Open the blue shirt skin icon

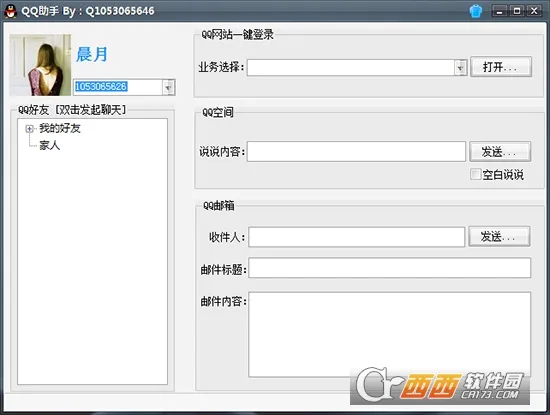coord(476,11)
